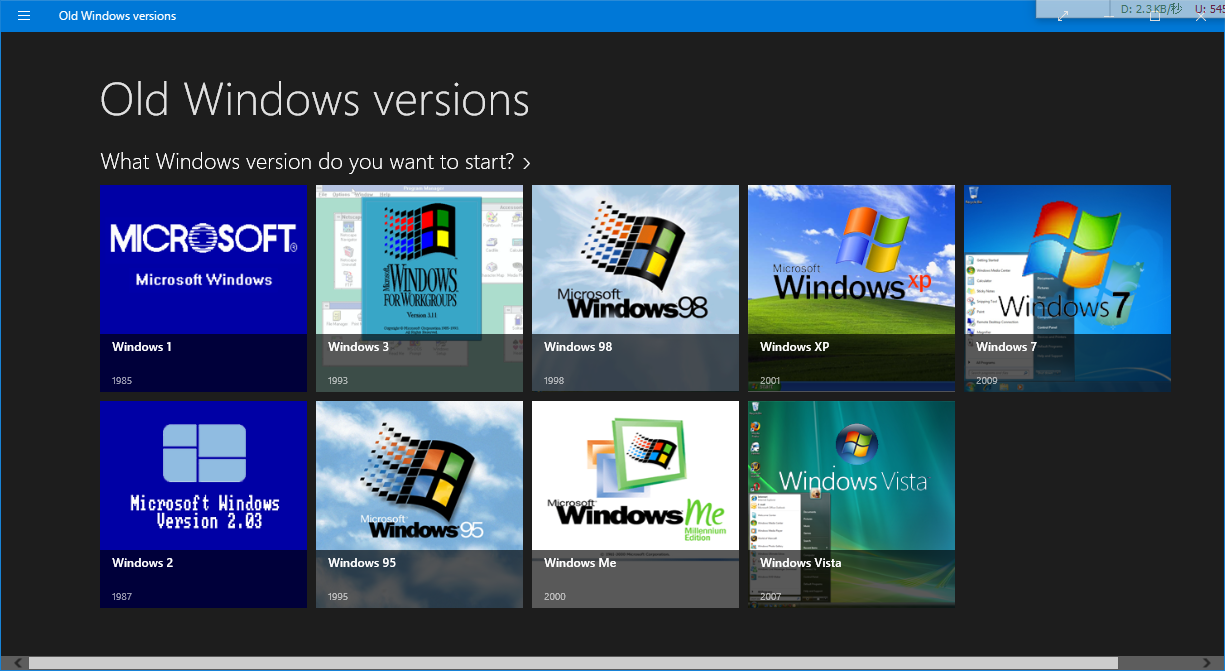1225x671 pixels.
Task: Click the 'Old Windows versions' page heading
Action: click(x=315, y=99)
